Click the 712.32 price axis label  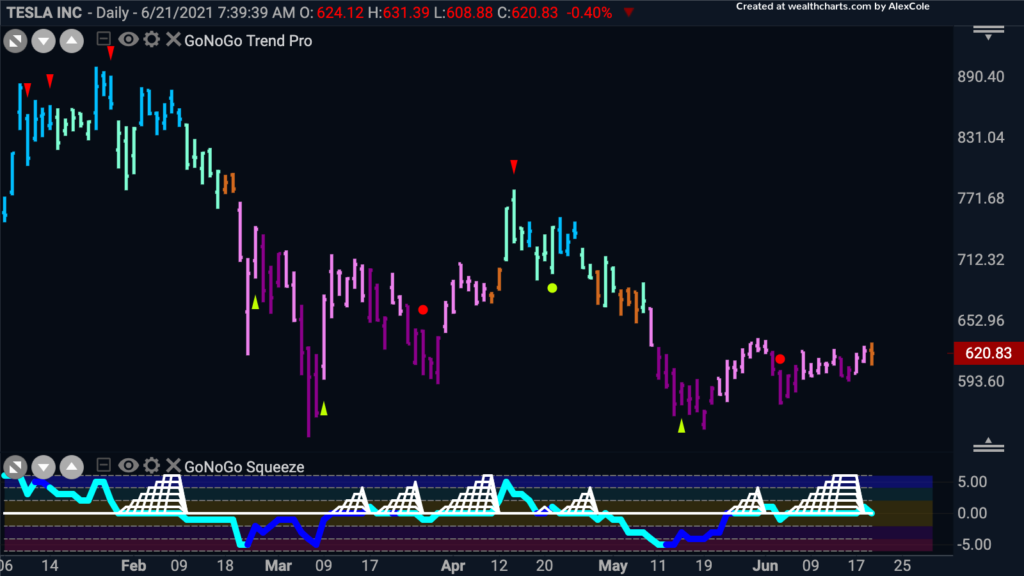tap(981, 259)
